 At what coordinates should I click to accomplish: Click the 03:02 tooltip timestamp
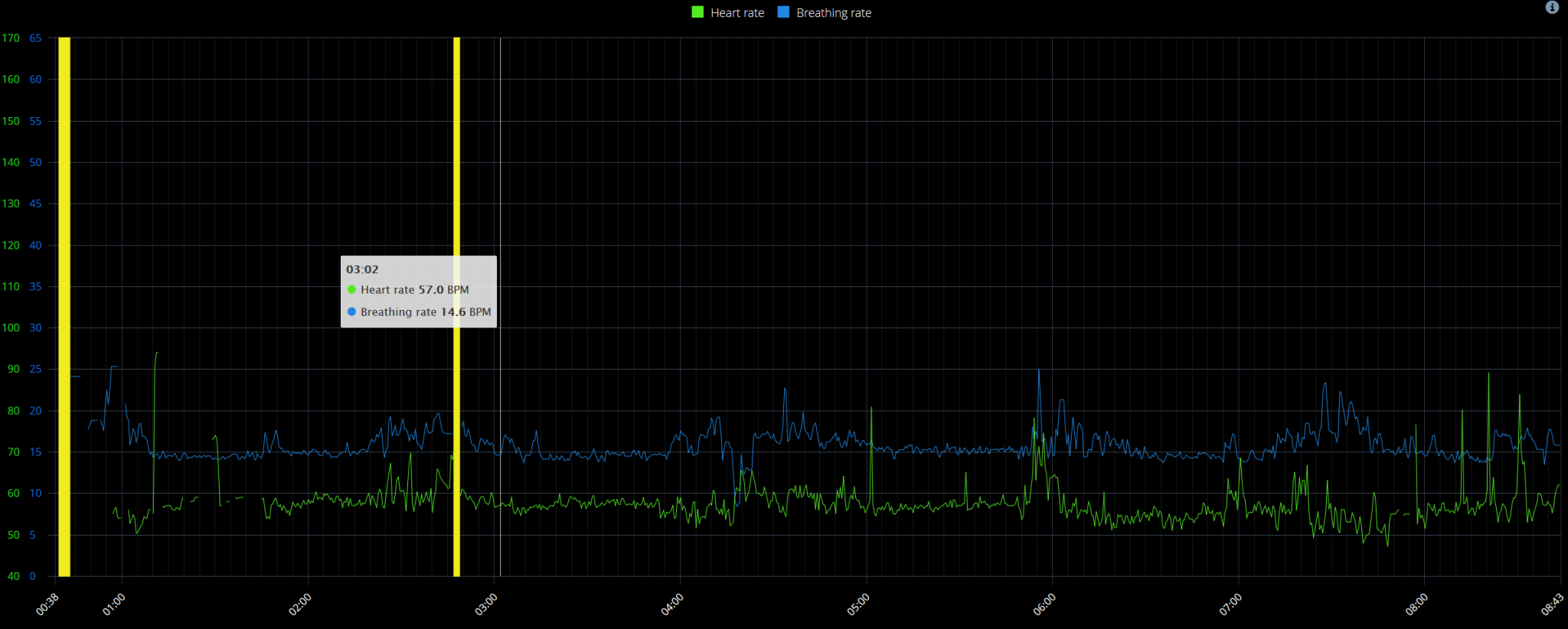[362, 269]
